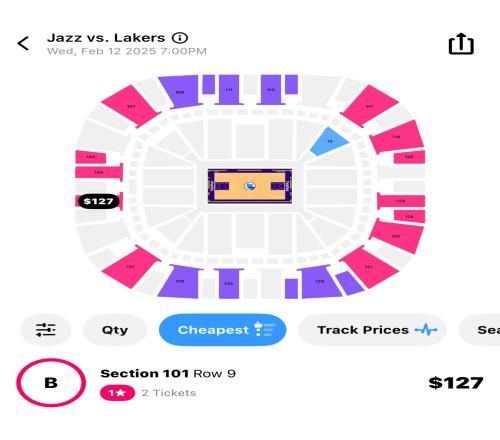The height and width of the screenshot is (440, 500).
Task: Select the circled B deal score badge
Action: (51, 382)
